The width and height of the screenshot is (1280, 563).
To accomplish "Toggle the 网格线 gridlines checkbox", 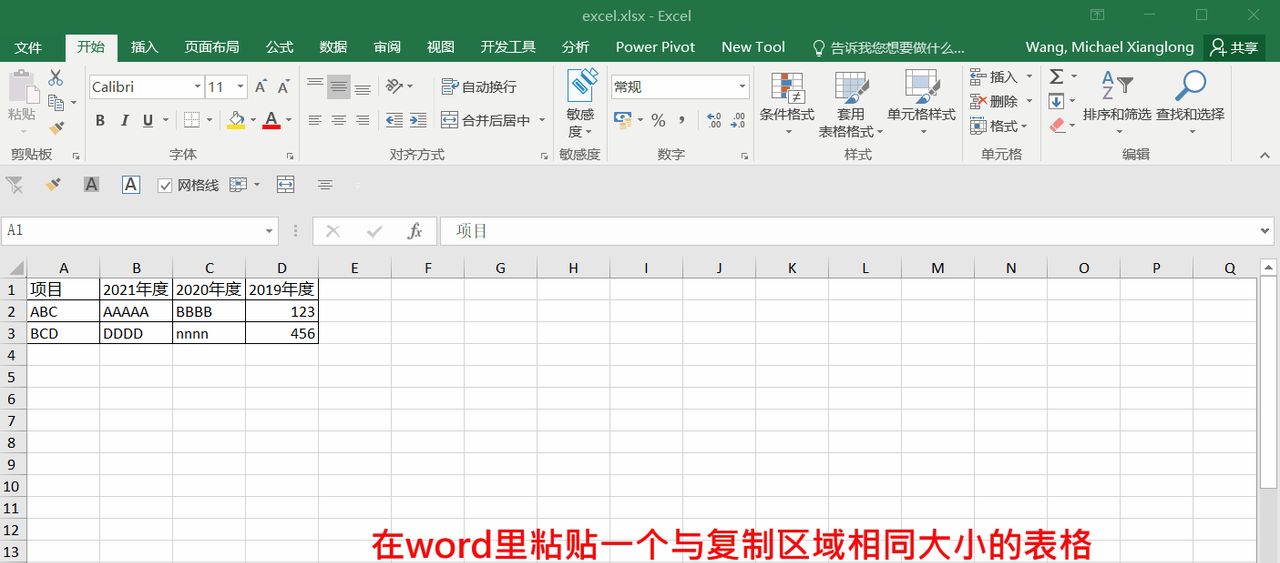I will tap(165, 185).
